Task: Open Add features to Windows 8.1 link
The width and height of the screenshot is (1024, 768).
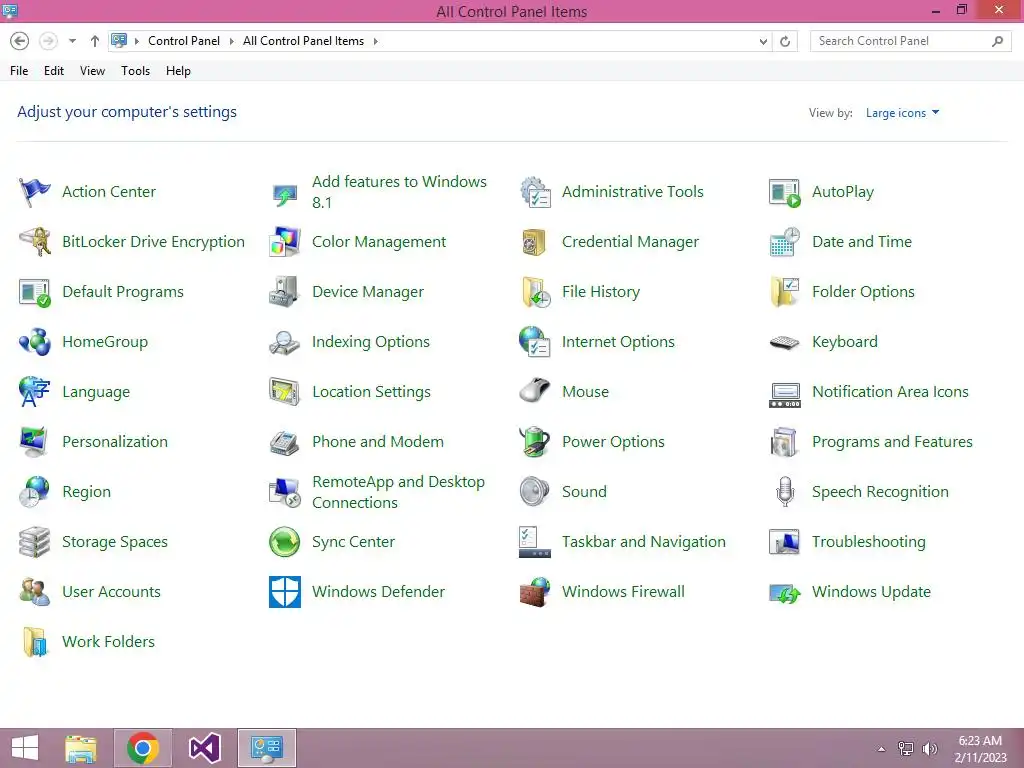Action: tap(399, 192)
